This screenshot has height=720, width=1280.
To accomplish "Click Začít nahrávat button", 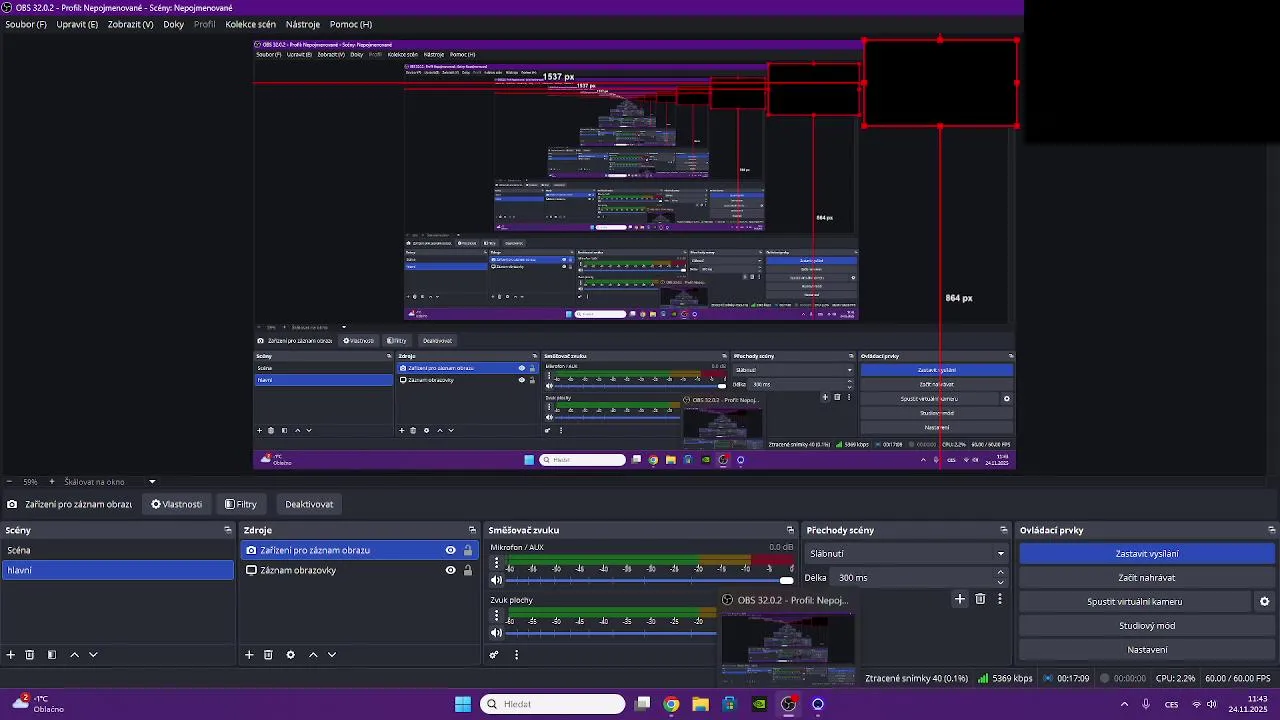I will click(1147, 578).
